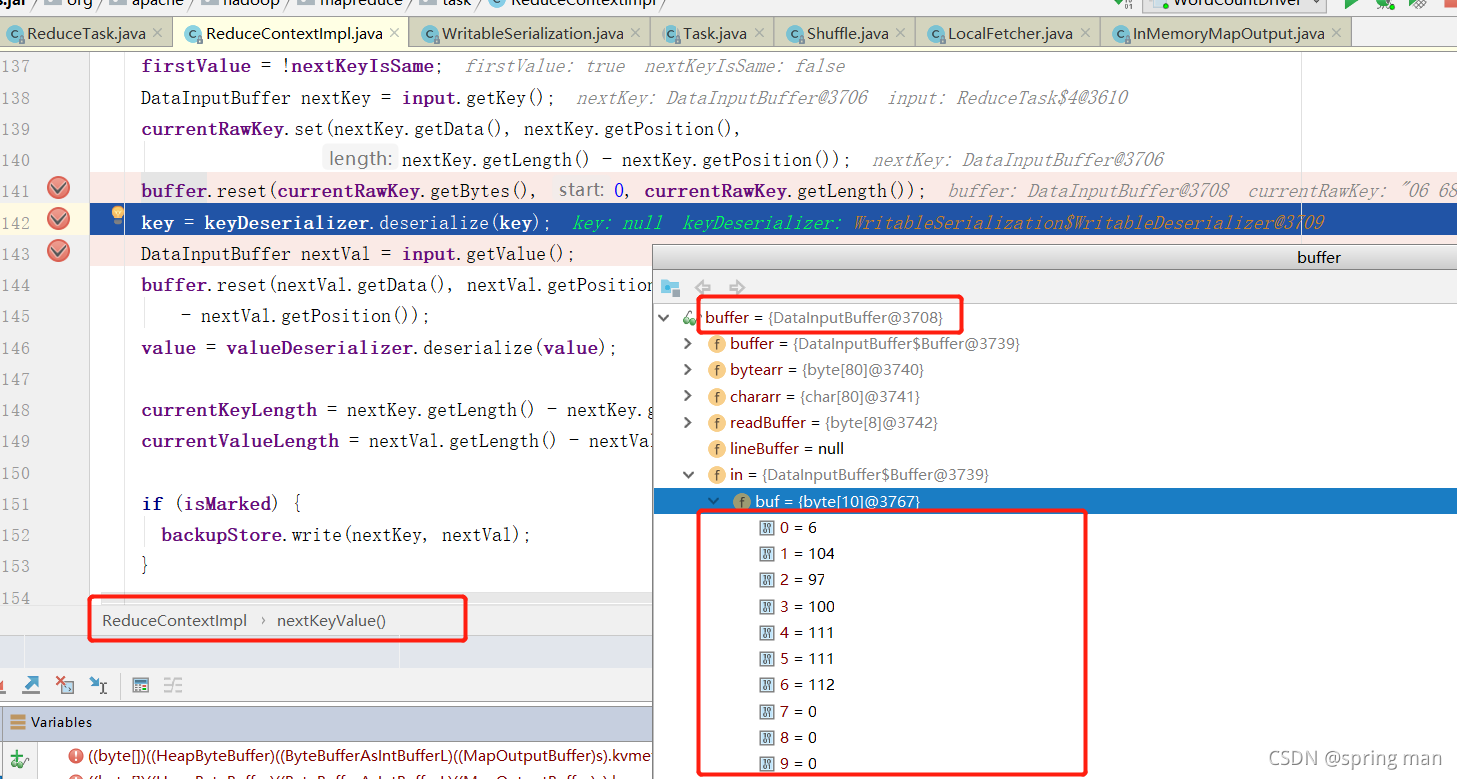
Task: Select array element 3 = 100
Action: pyautogui.click(x=1055, y=606)
